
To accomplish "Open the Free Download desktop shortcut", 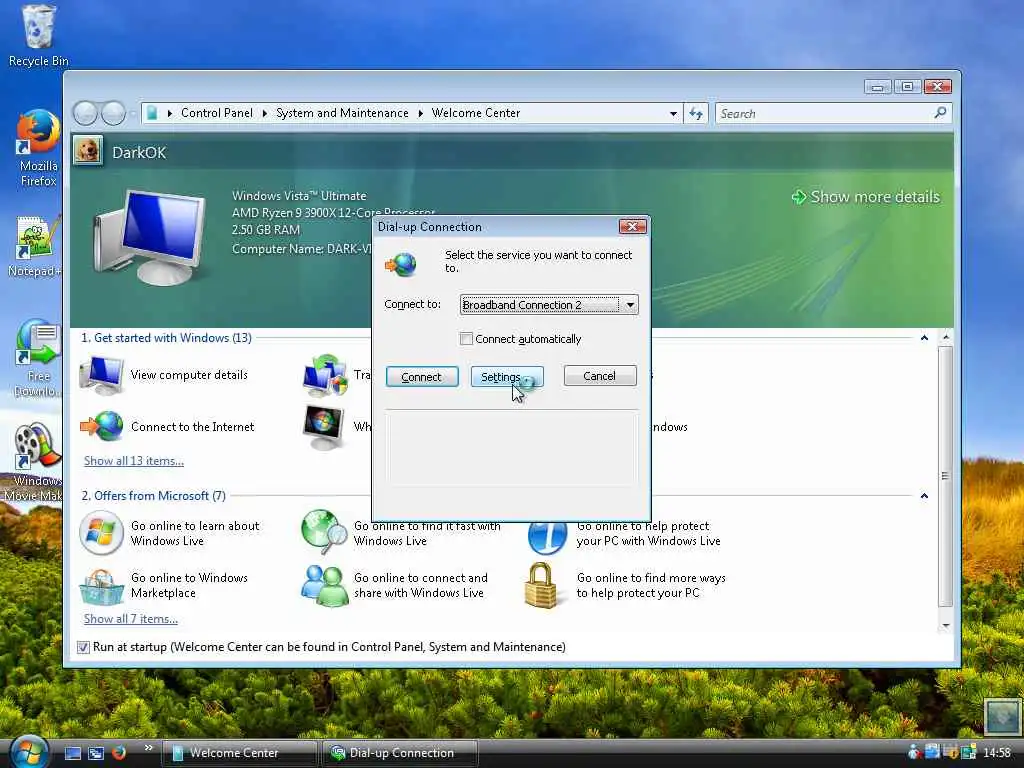I will tap(37, 358).
